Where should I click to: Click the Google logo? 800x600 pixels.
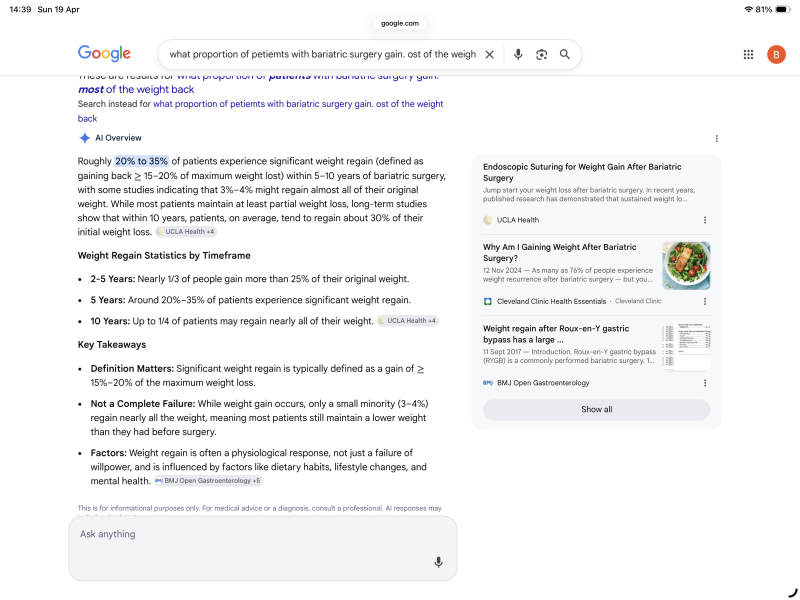[x=104, y=54]
